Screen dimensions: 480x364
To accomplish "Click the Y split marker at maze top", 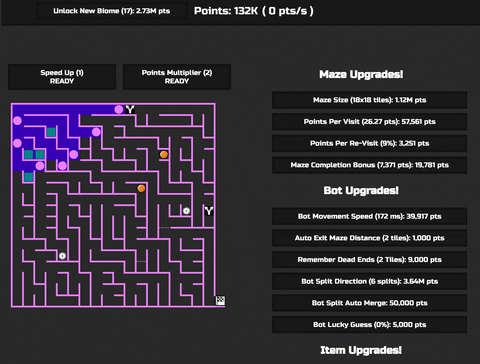I will [x=130, y=109].
